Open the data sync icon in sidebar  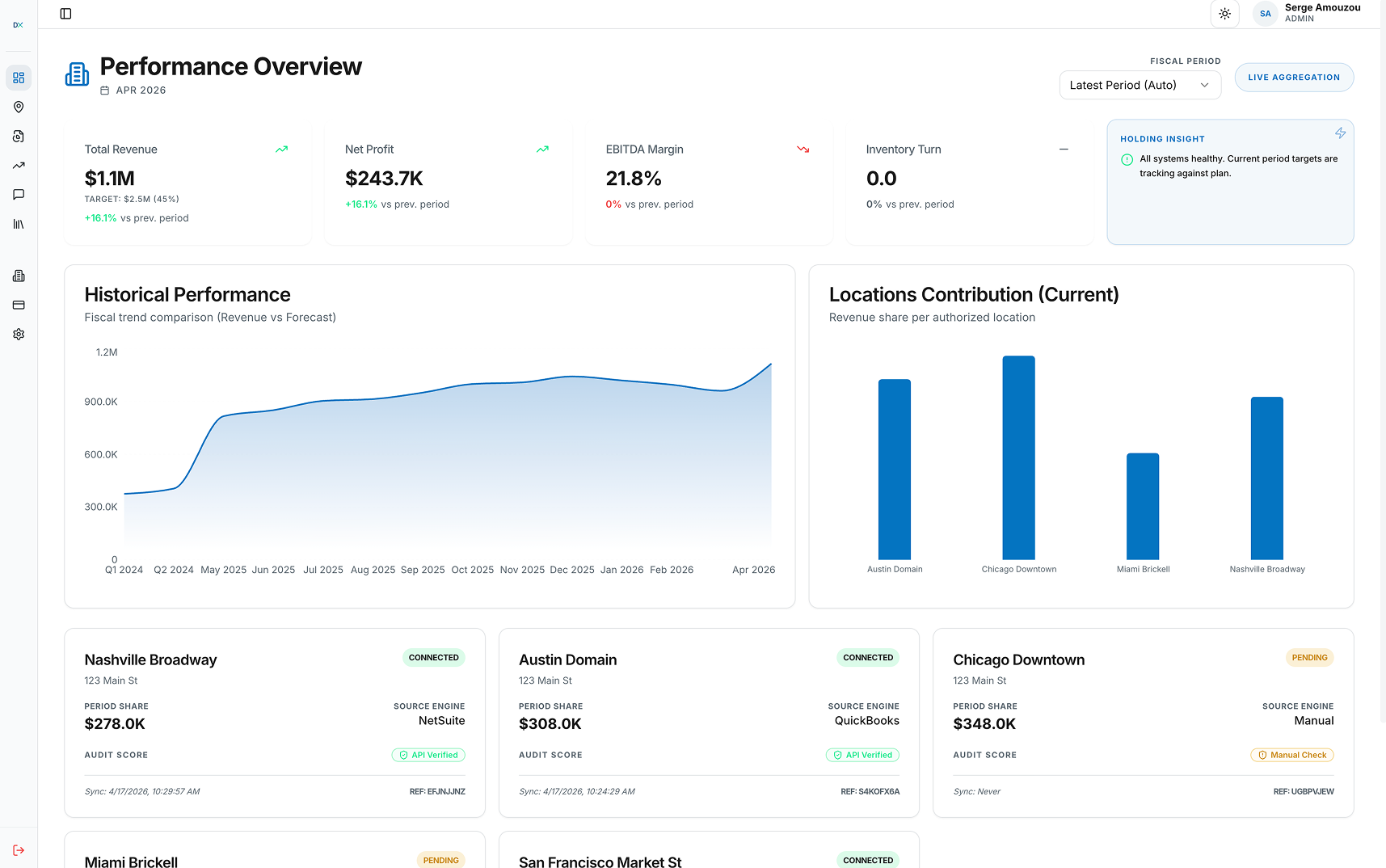tap(18, 136)
